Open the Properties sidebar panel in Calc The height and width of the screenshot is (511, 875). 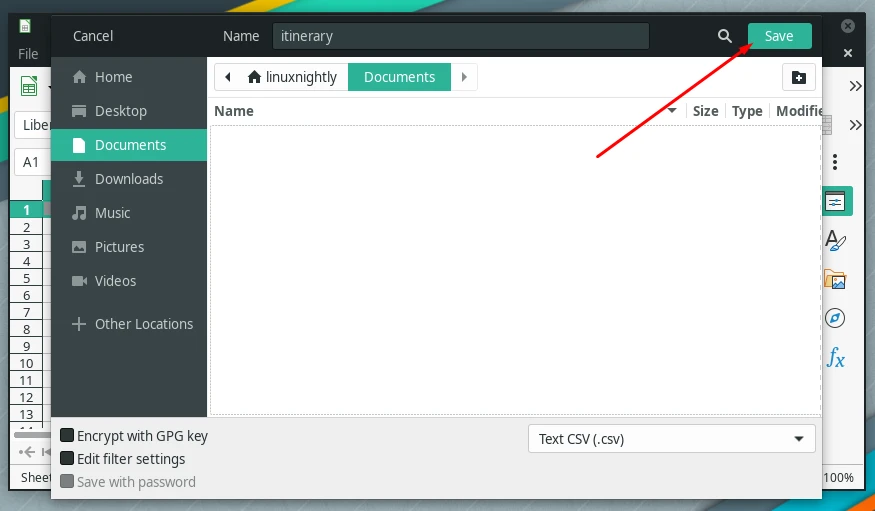[x=836, y=201]
